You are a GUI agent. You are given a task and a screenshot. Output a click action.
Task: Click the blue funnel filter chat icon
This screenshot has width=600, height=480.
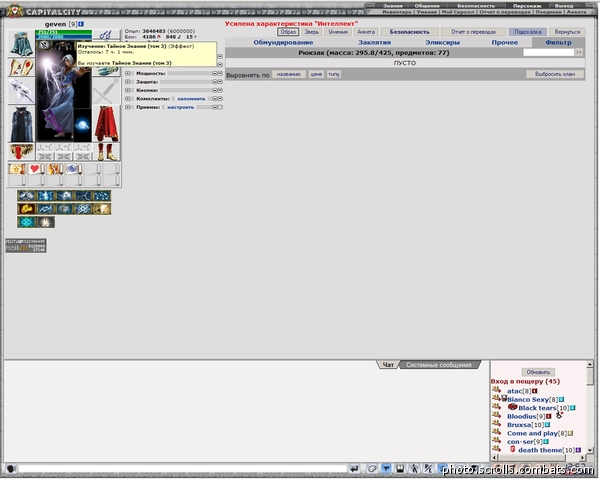click(386, 469)
